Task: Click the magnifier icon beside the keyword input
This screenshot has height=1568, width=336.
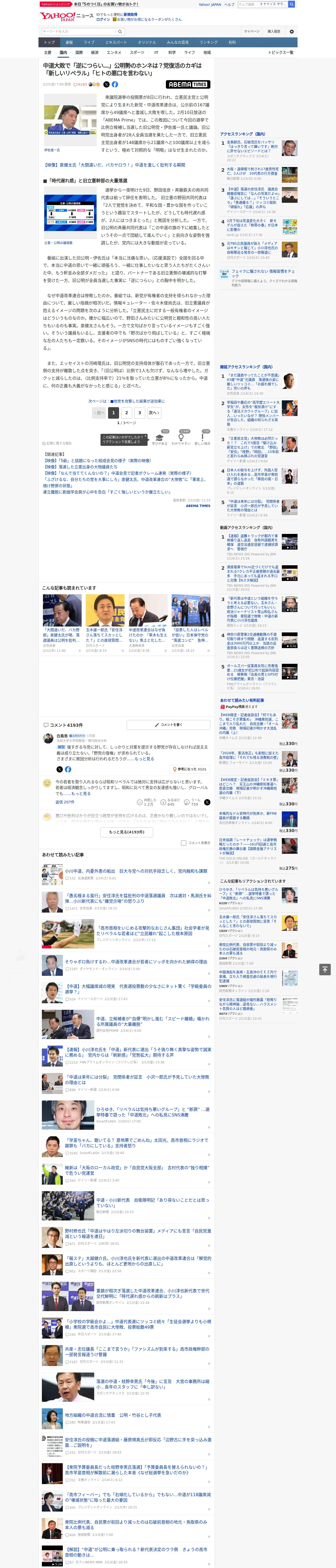Action: [120, 31]
